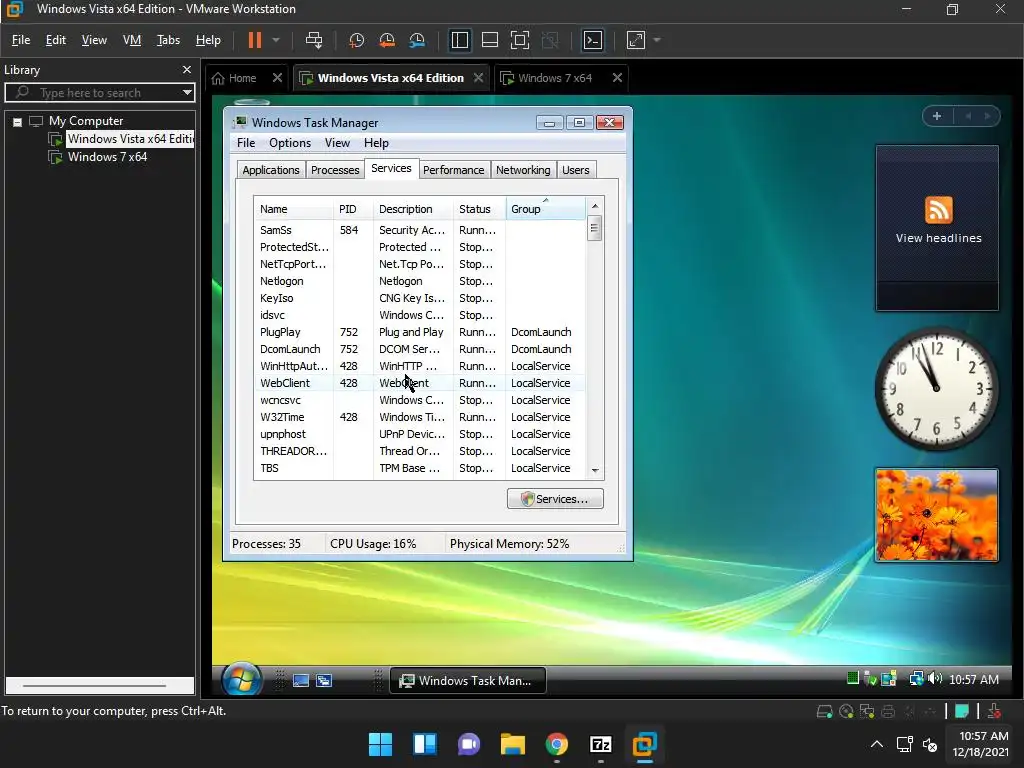Click the Vista Start orb button

241,680
